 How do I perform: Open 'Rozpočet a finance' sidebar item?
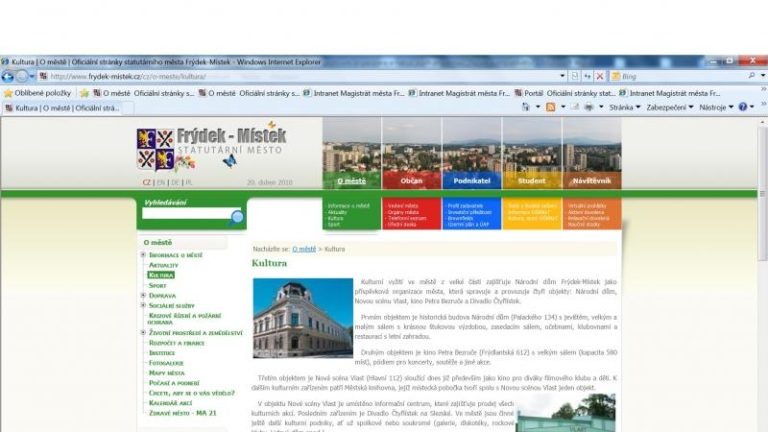click(x=177, y=343)
